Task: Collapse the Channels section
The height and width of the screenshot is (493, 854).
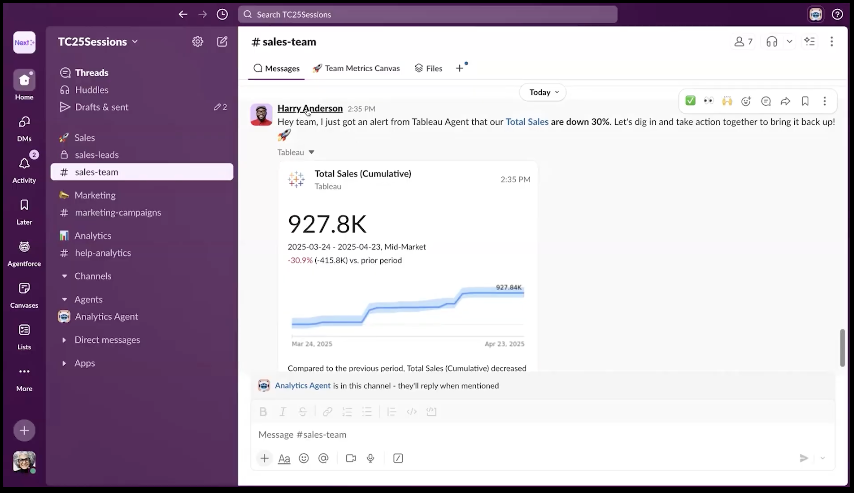Action: click(x=64, y=276)
